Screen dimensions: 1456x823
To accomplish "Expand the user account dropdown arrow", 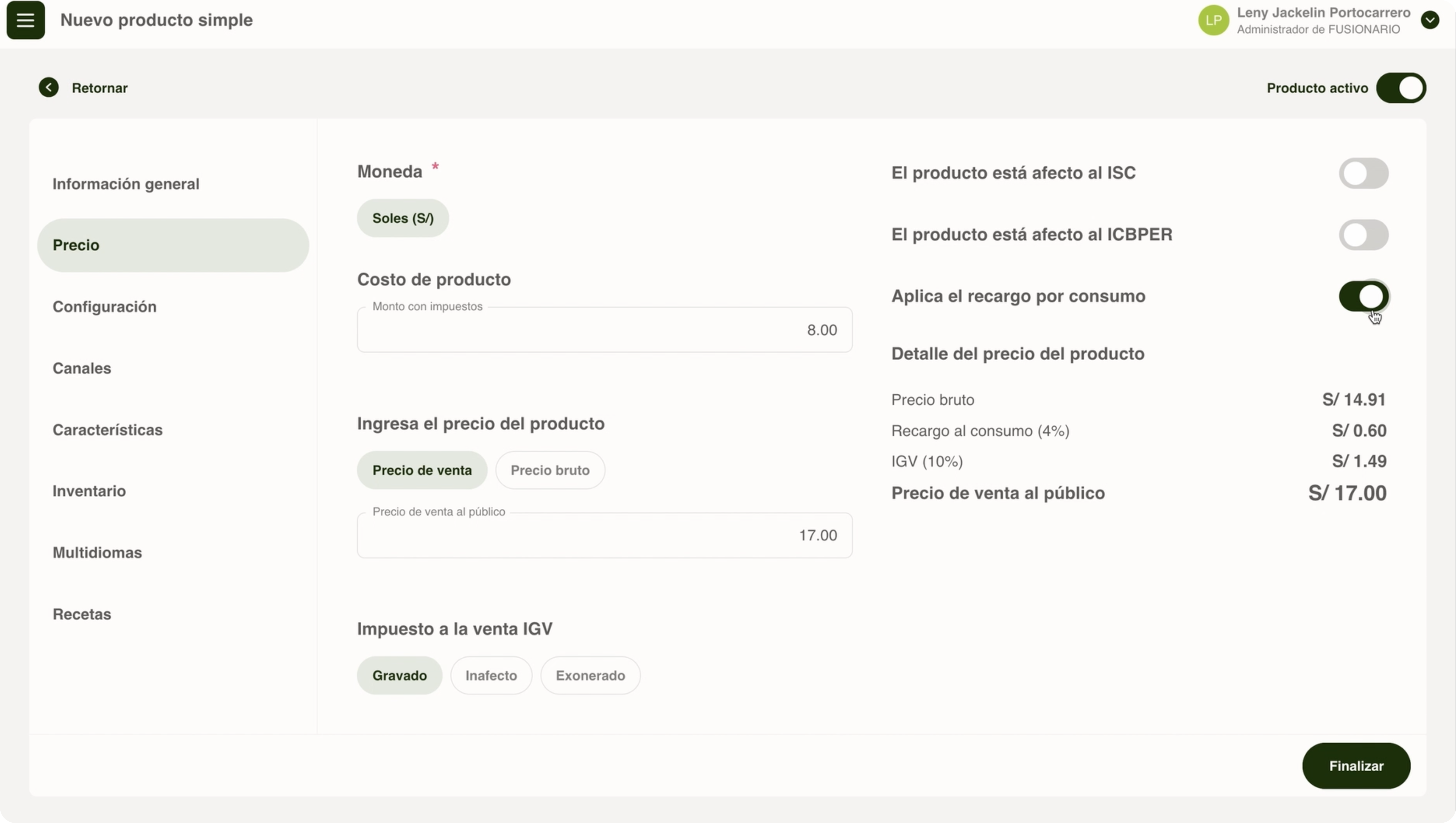I will [x=1430, y=20].
